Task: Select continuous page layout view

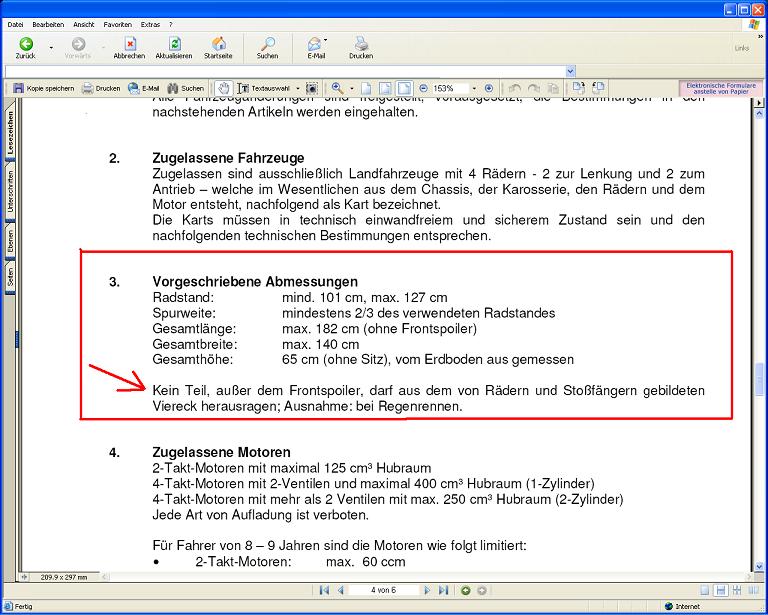Action: pos(720,591)
